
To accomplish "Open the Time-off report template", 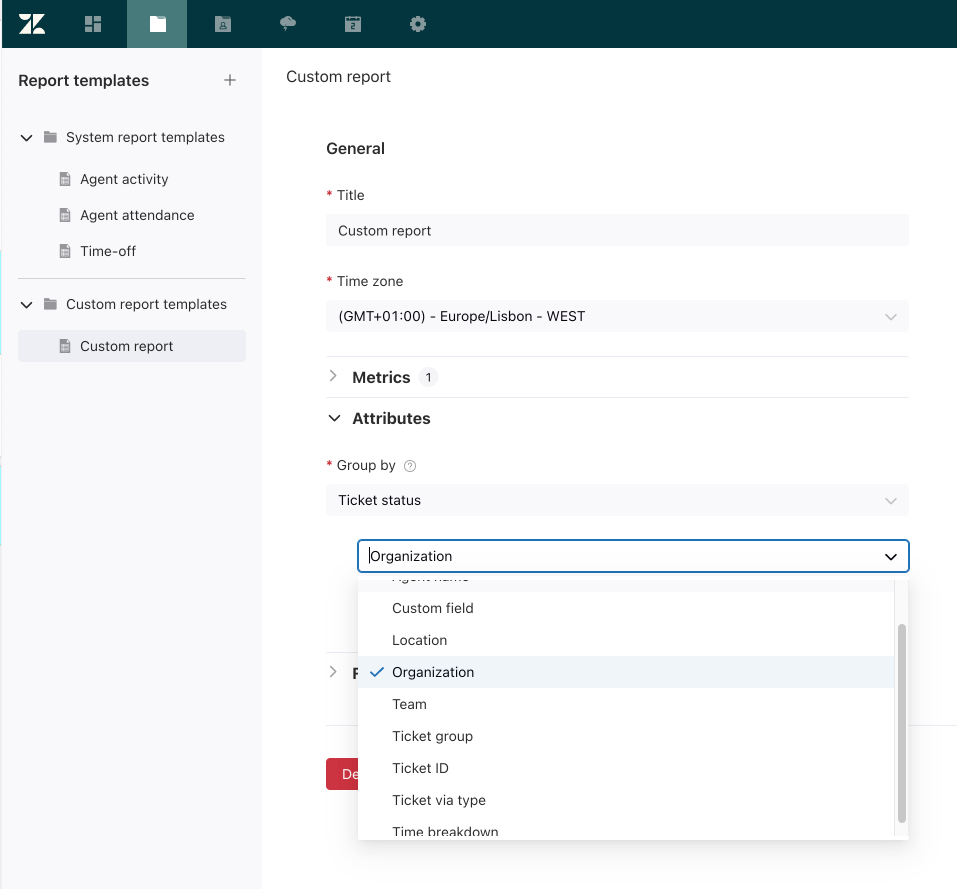I will point(108,251).
